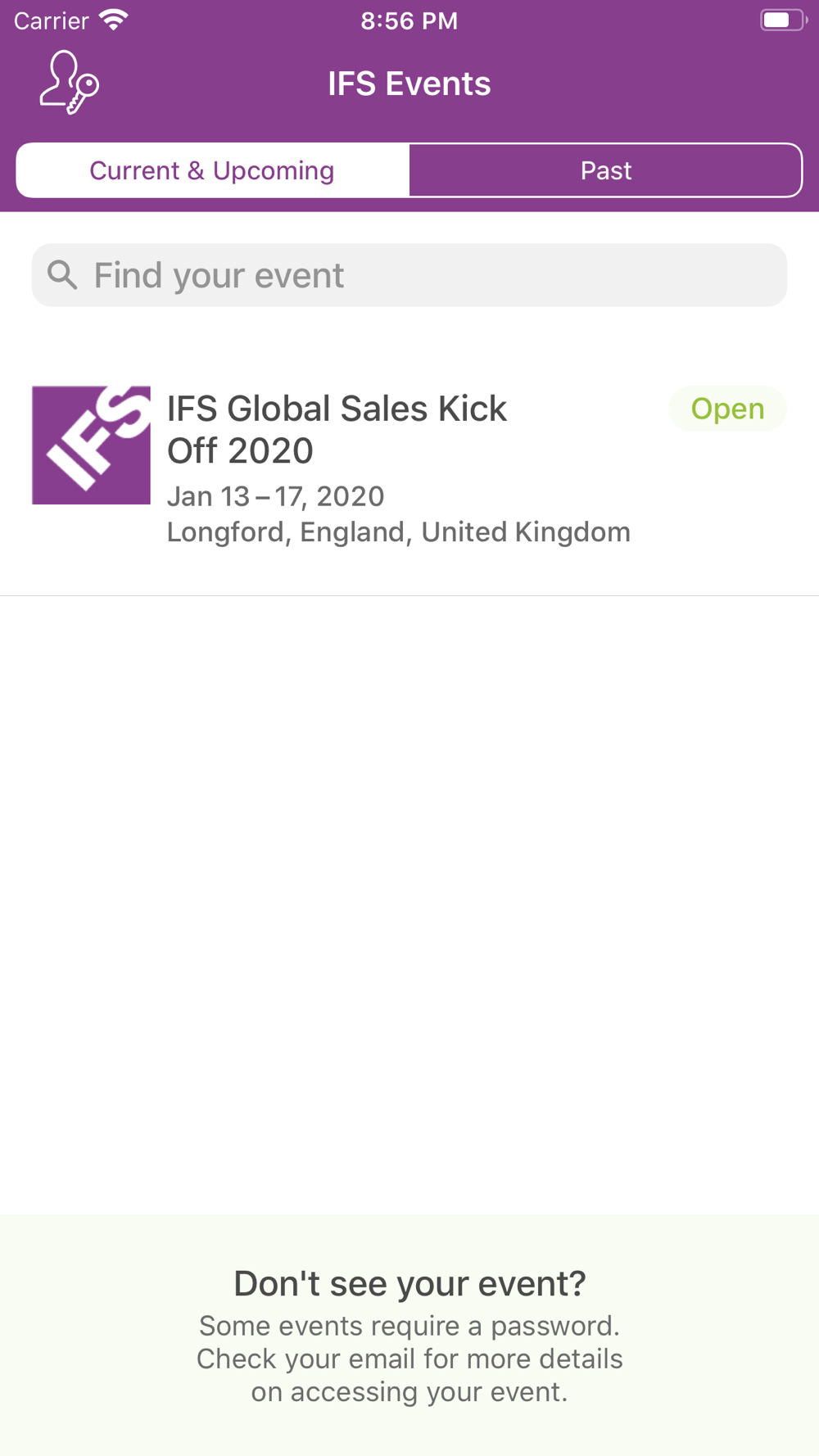
Task: Tap the search magnifier icon
Action: pos(62,275)
